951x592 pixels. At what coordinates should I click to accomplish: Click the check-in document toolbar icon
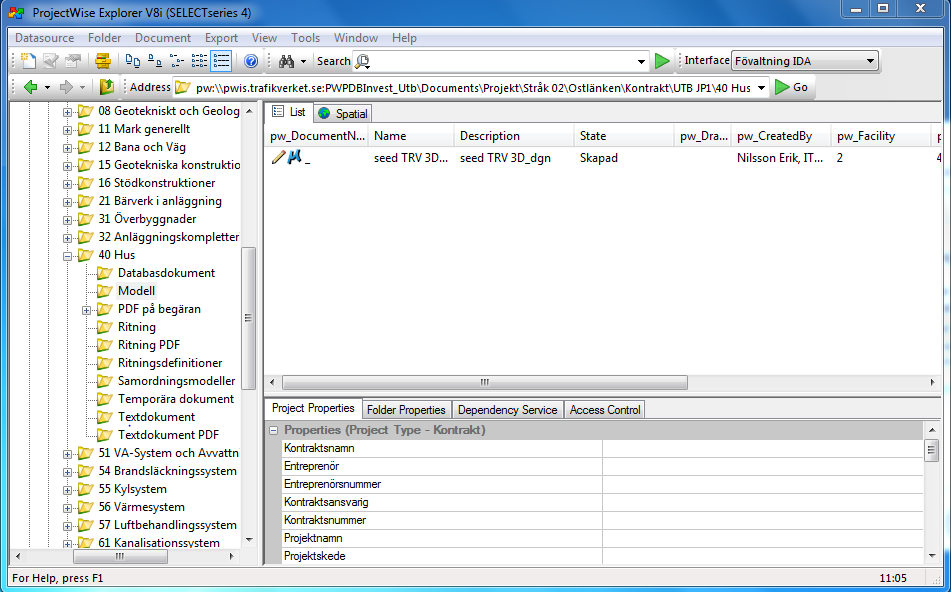[50, 61]
